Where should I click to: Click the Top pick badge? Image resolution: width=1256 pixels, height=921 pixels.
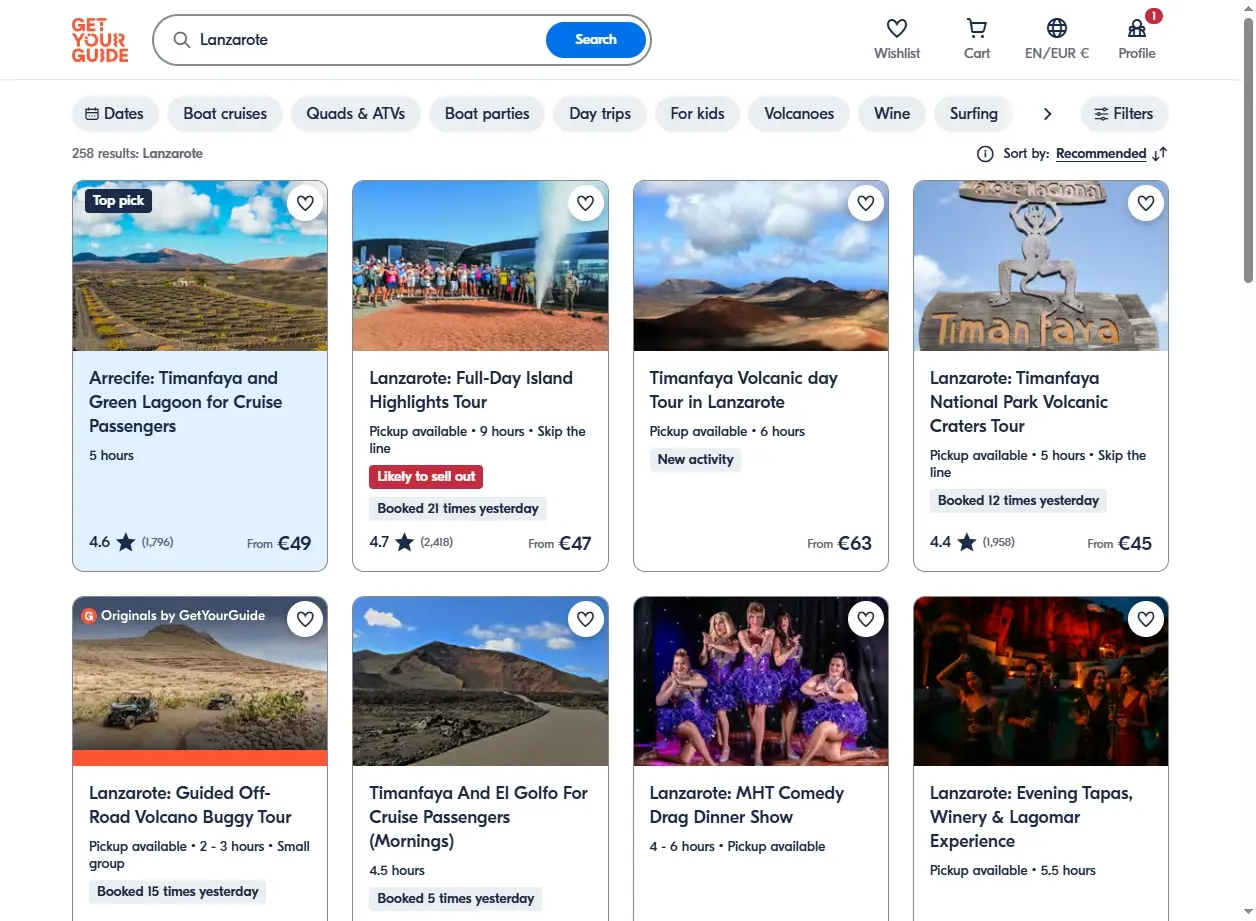(118, 201)
